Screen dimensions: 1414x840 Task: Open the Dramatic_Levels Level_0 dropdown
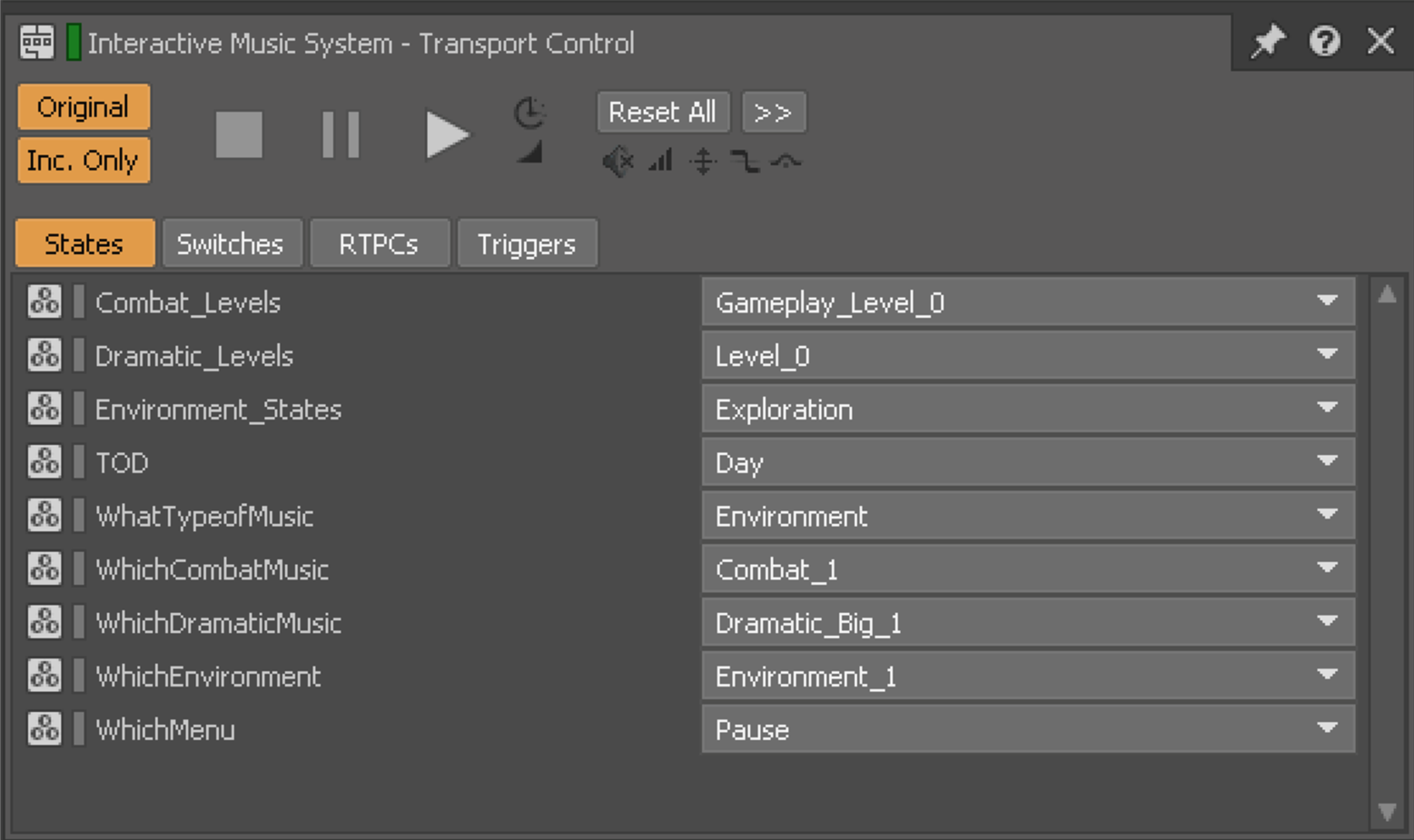click(x=1028, y=356)
